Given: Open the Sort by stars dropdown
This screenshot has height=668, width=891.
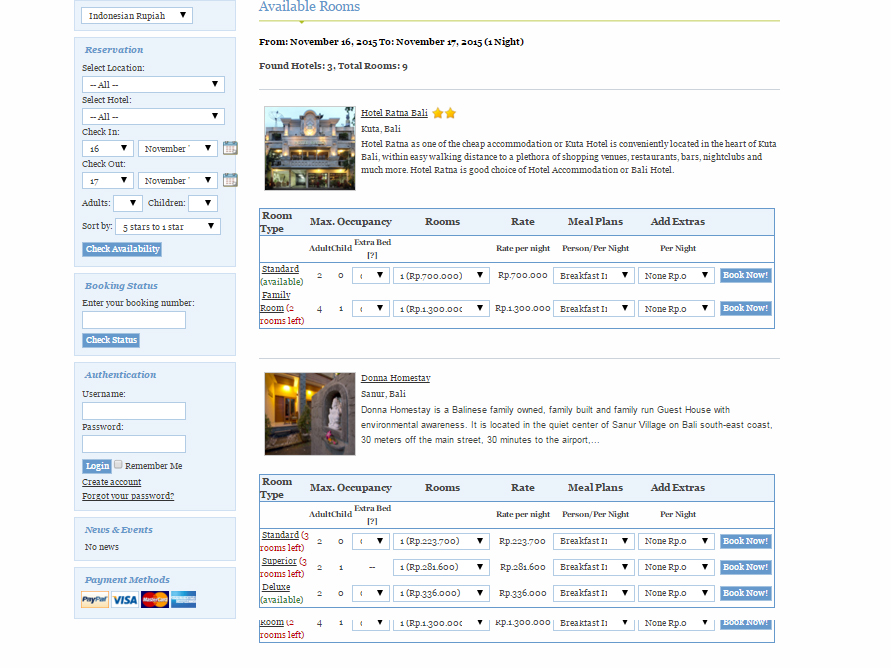Looking at the screenshot, I should 167,227.
